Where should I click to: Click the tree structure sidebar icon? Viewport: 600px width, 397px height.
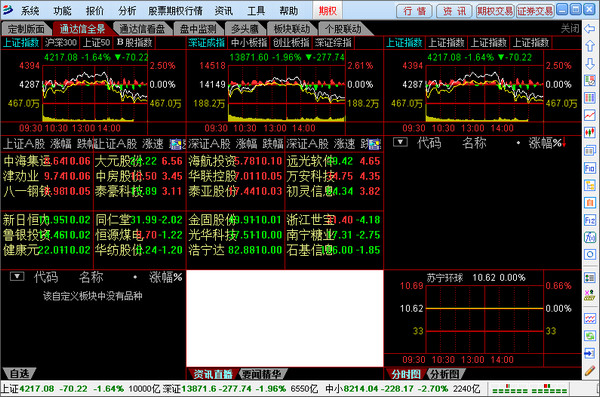(x=590, y=185)
